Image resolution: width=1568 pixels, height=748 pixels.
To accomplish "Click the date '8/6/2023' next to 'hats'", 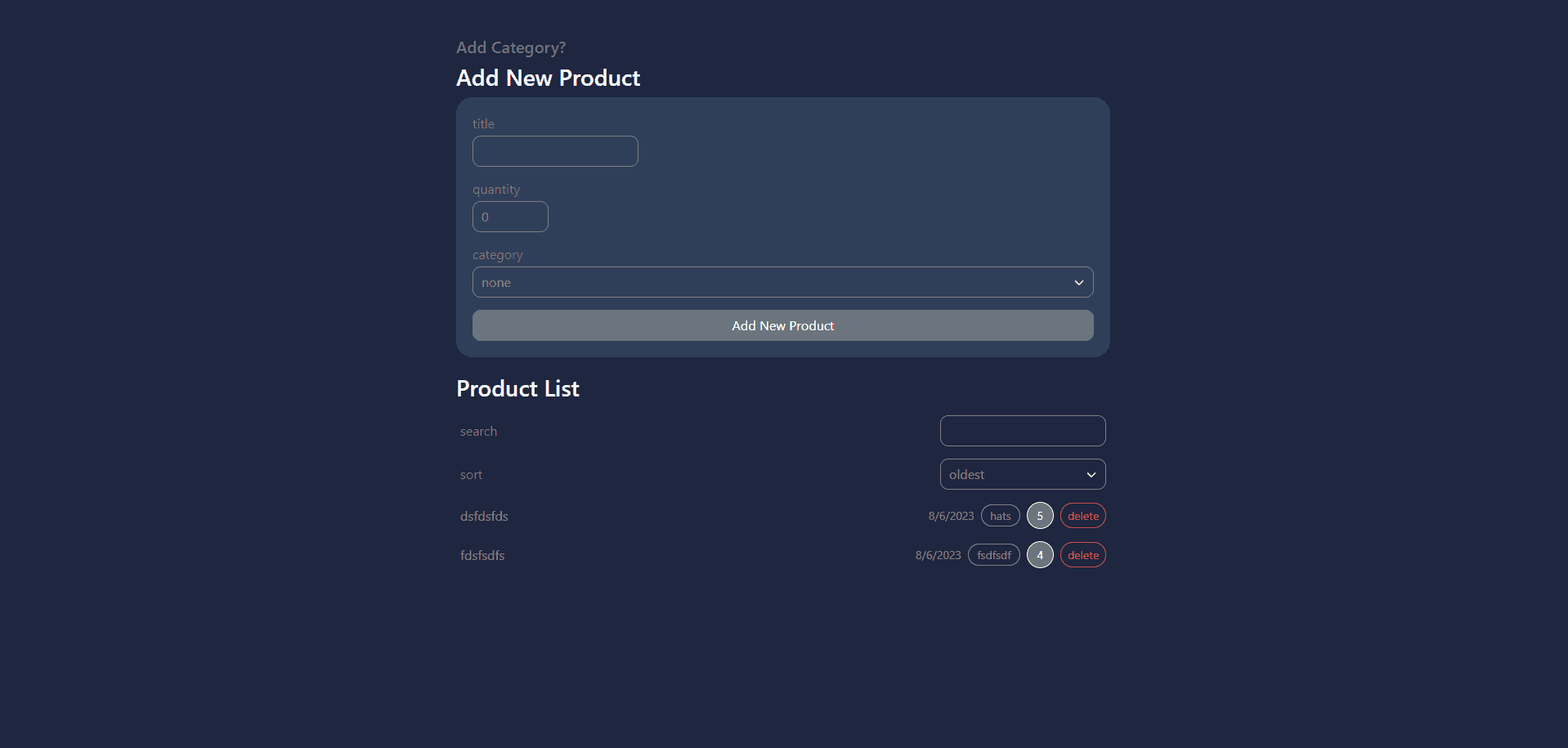I will click(951, 515).
